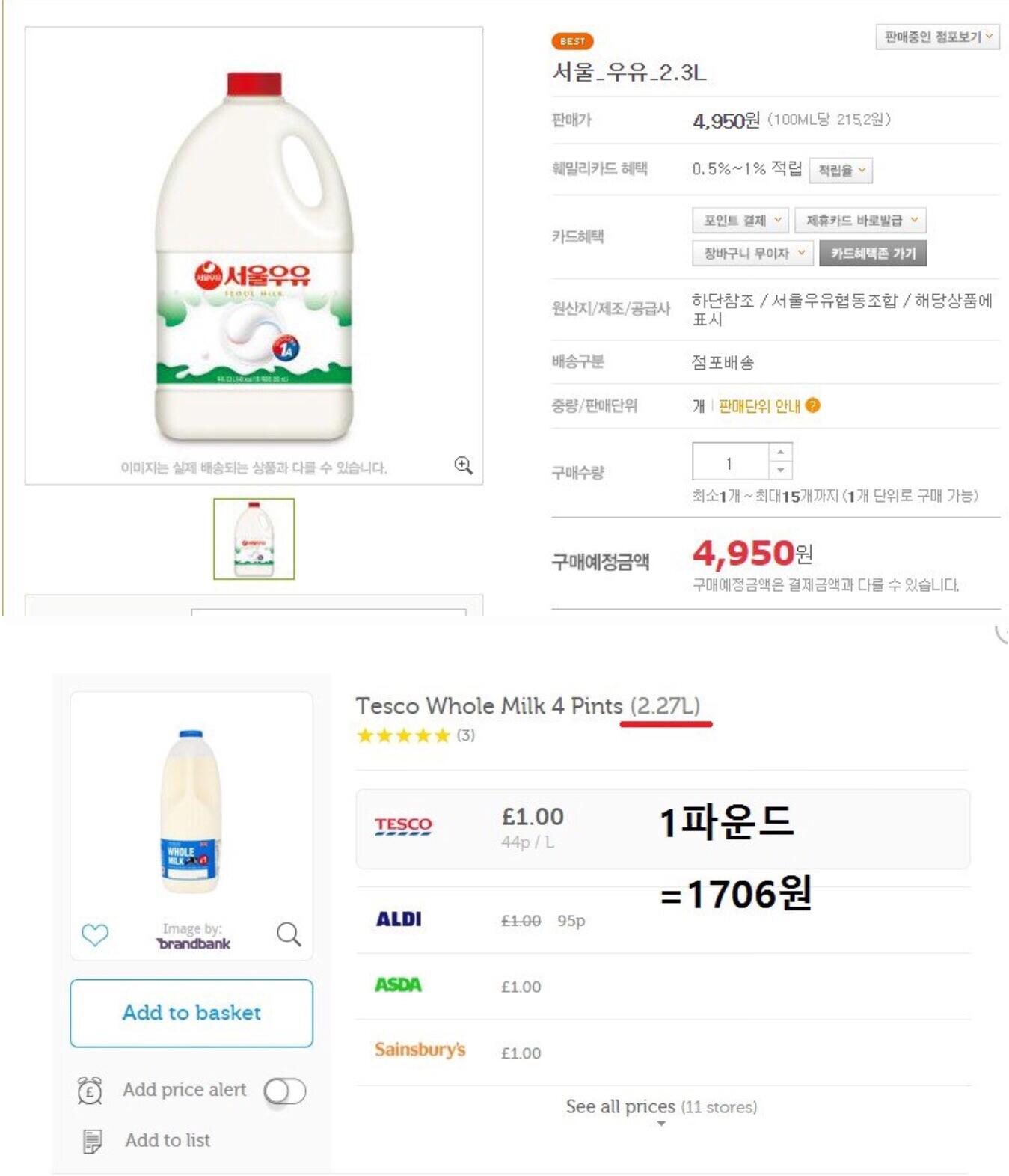Decrease purchase quantity with down arrow

pos(780,470)
